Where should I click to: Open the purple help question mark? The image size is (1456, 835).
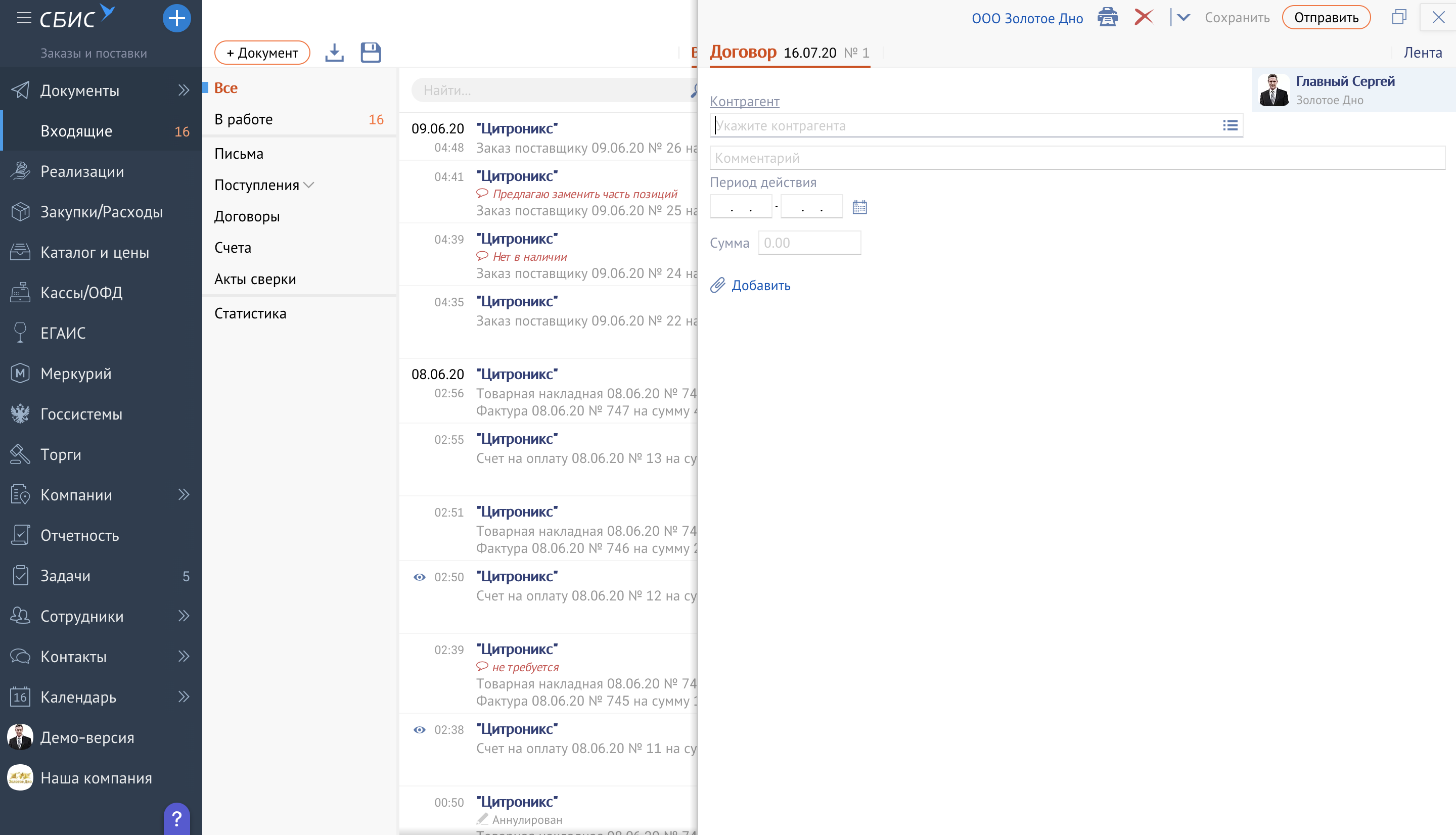tap(176, 818)
